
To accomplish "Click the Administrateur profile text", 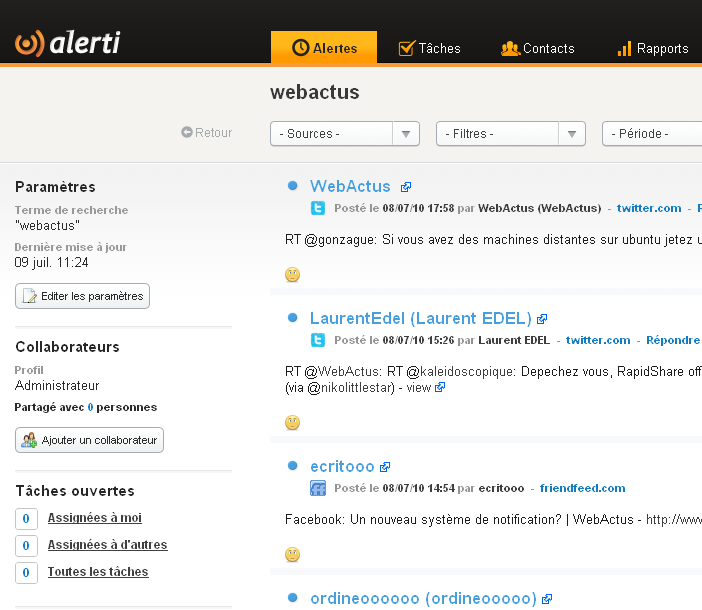I will pos(57,385).
